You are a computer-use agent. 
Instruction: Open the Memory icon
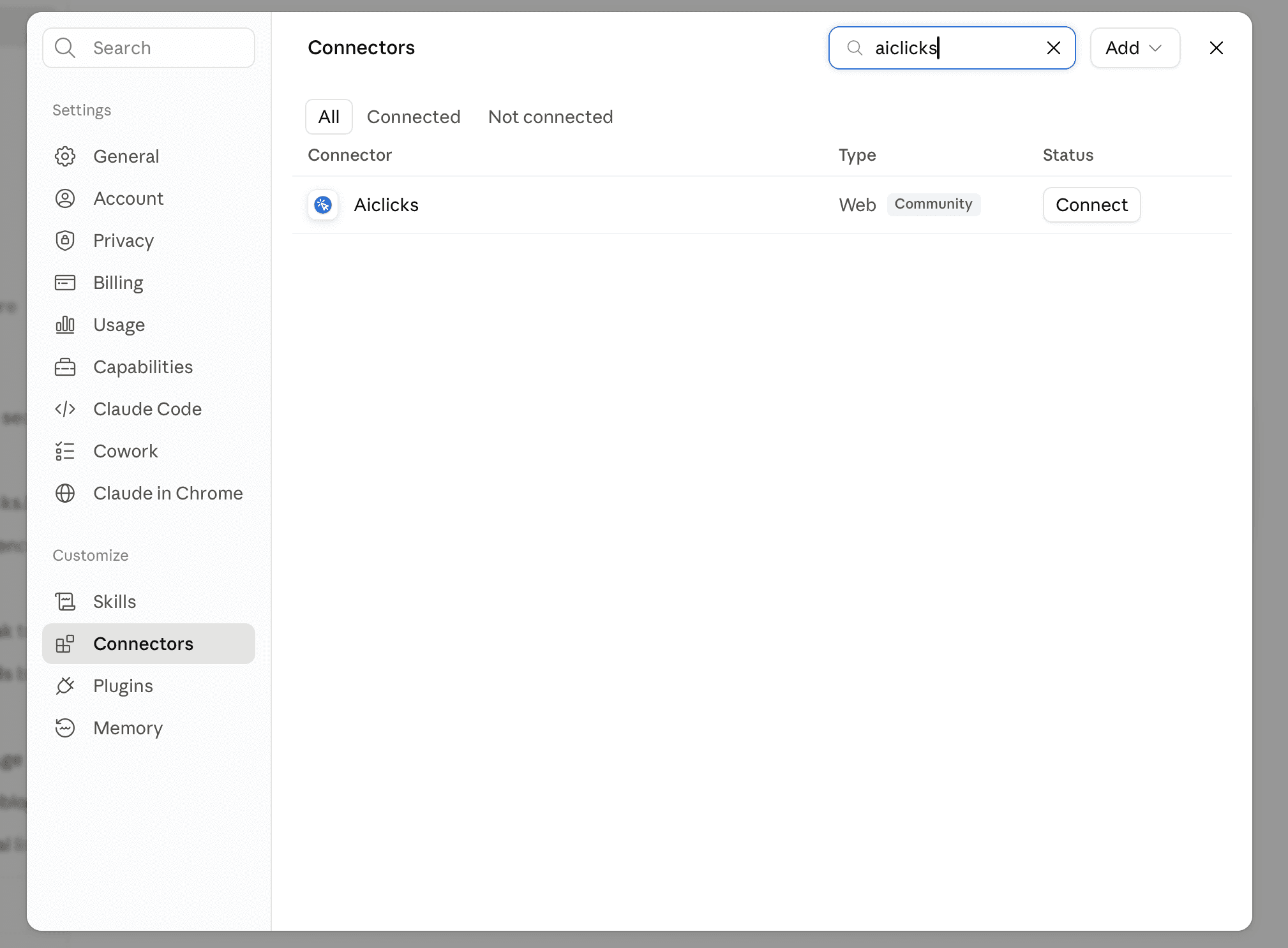[65, 728]
